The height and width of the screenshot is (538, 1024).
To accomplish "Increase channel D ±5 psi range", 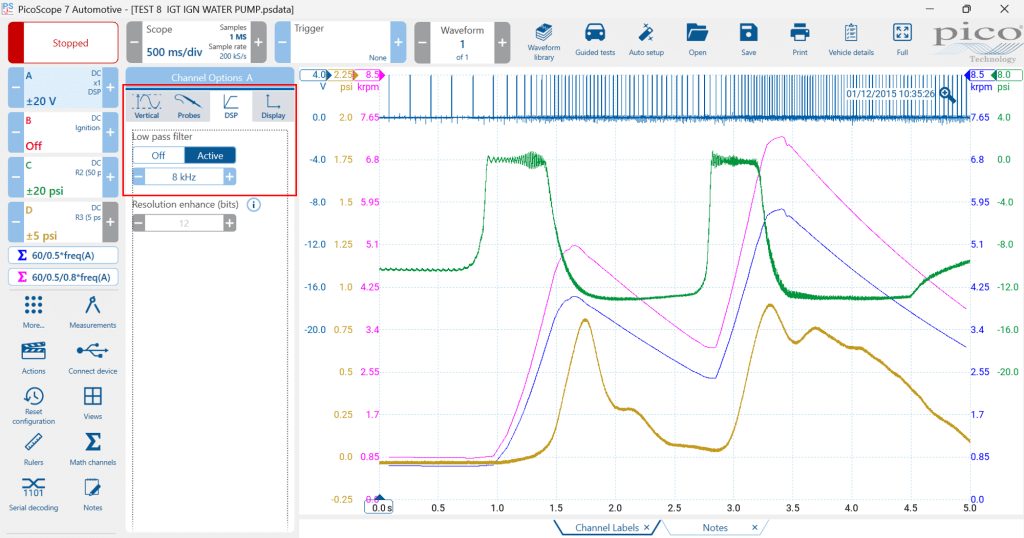I will [x=110, y=222].
